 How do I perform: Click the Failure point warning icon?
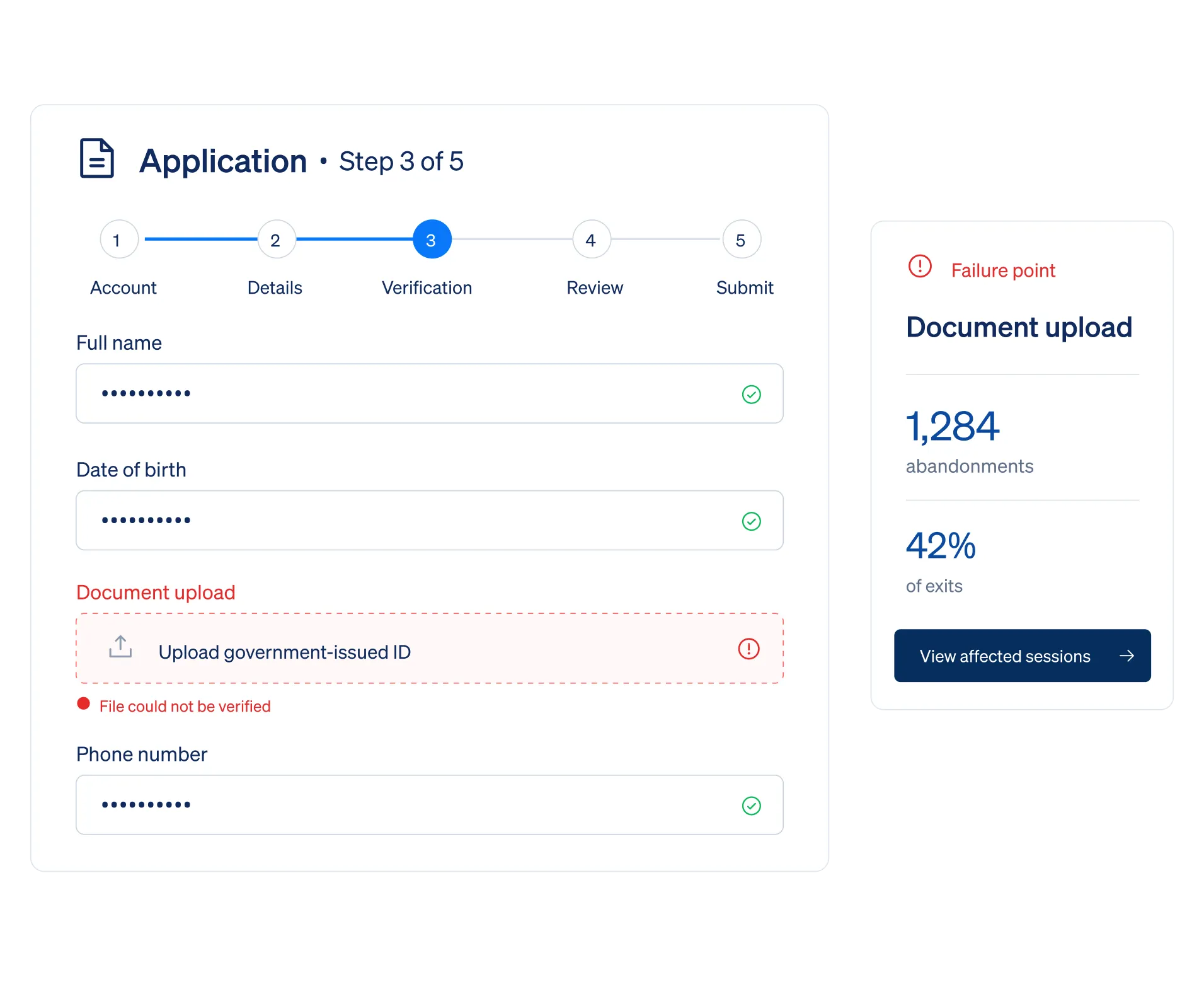920,266
